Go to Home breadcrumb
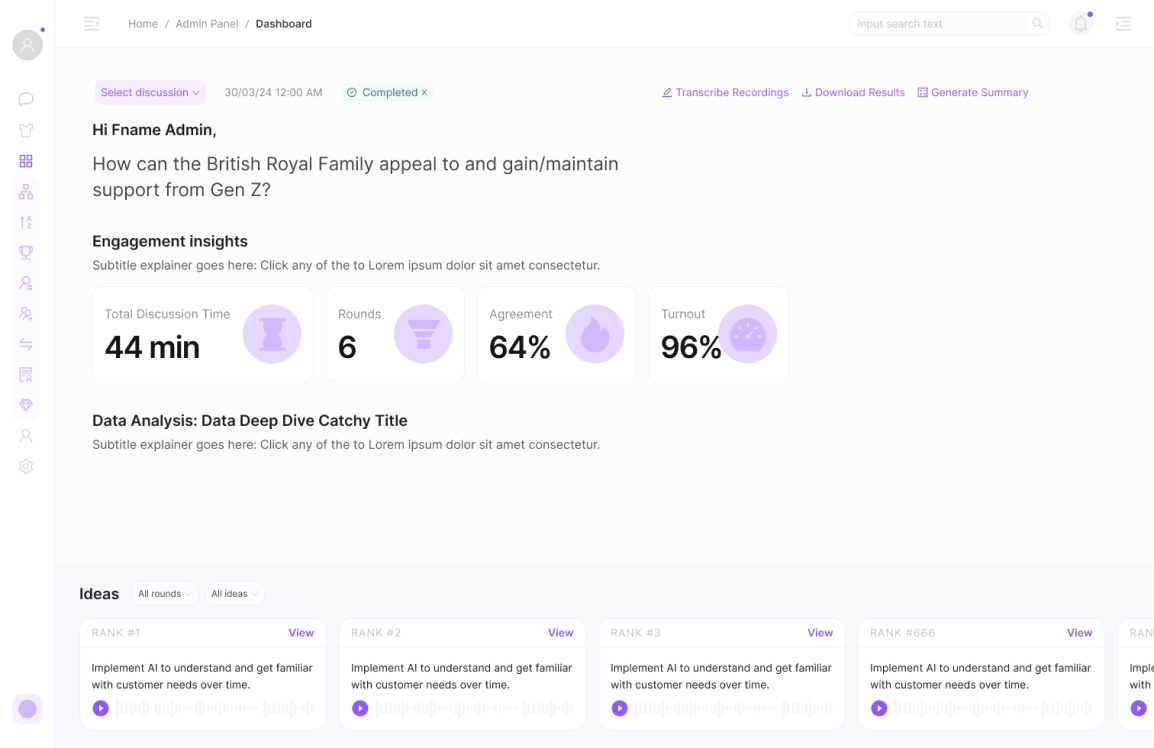Viewport: 1154px width, 748px height. click(x=143, y=24)
